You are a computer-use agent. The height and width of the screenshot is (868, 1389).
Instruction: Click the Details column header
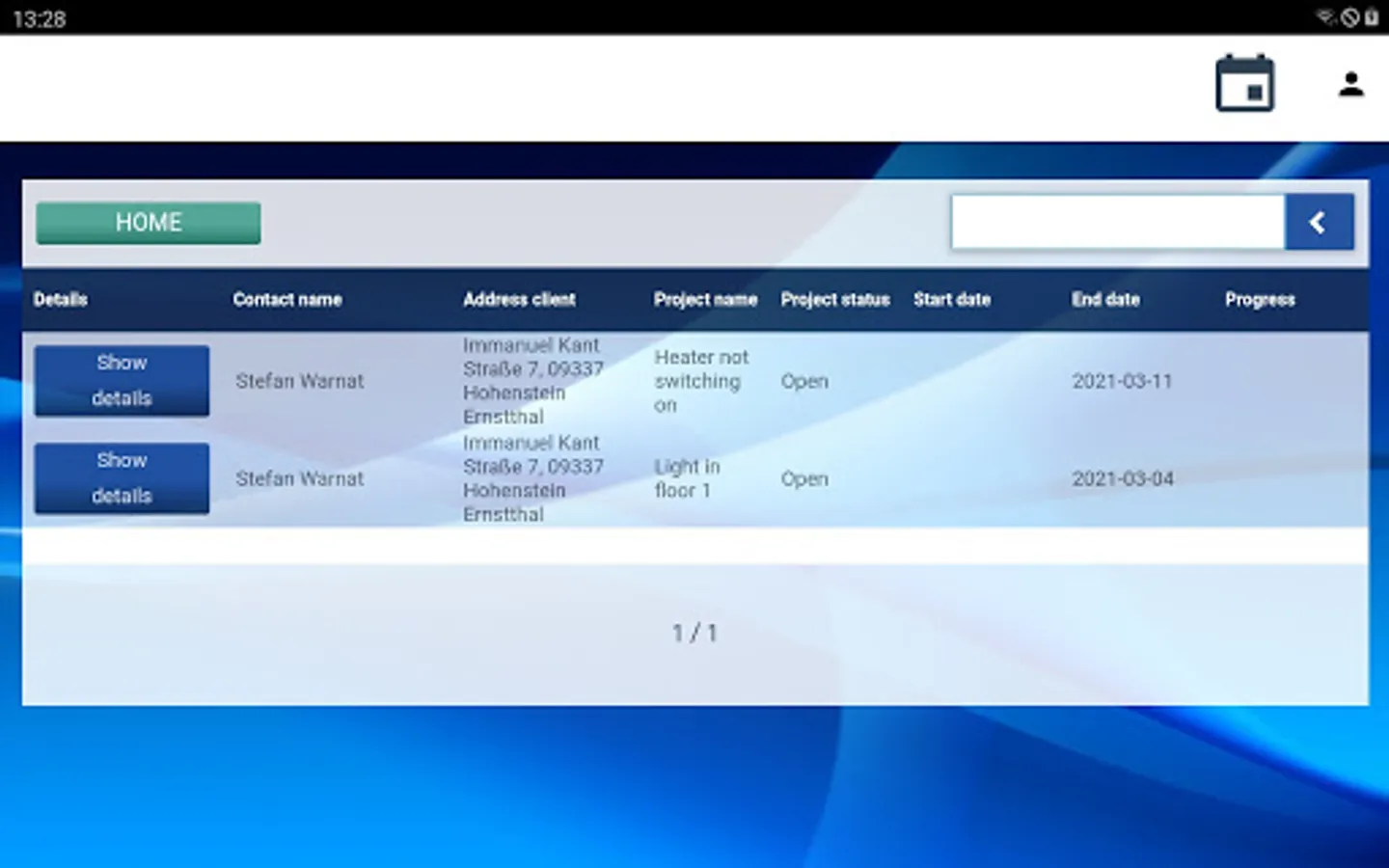coord(61,300)
